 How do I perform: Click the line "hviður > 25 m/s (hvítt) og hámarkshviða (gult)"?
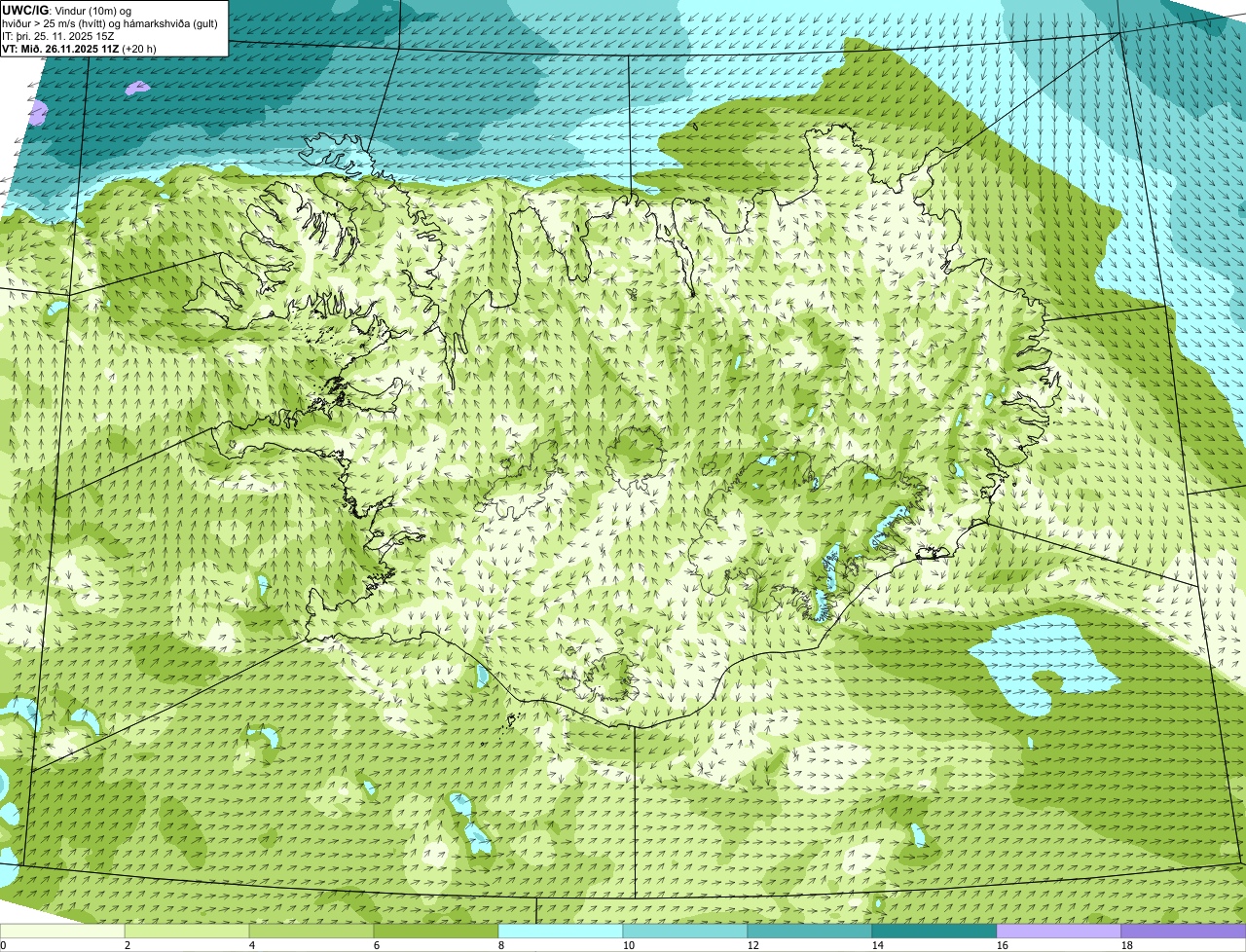coord(110,23)
